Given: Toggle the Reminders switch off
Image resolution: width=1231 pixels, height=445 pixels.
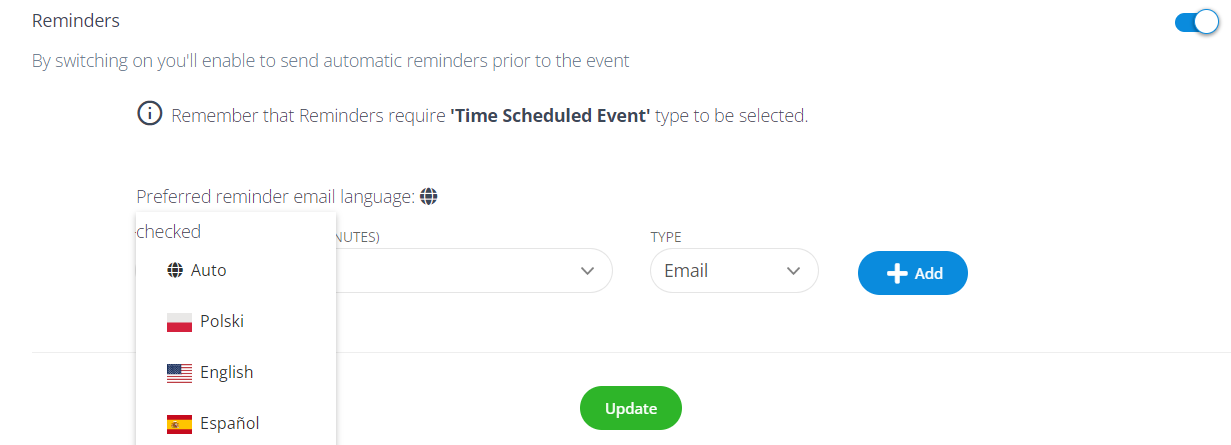Looking at the screenshot, I should click(x=1196, y=22).
